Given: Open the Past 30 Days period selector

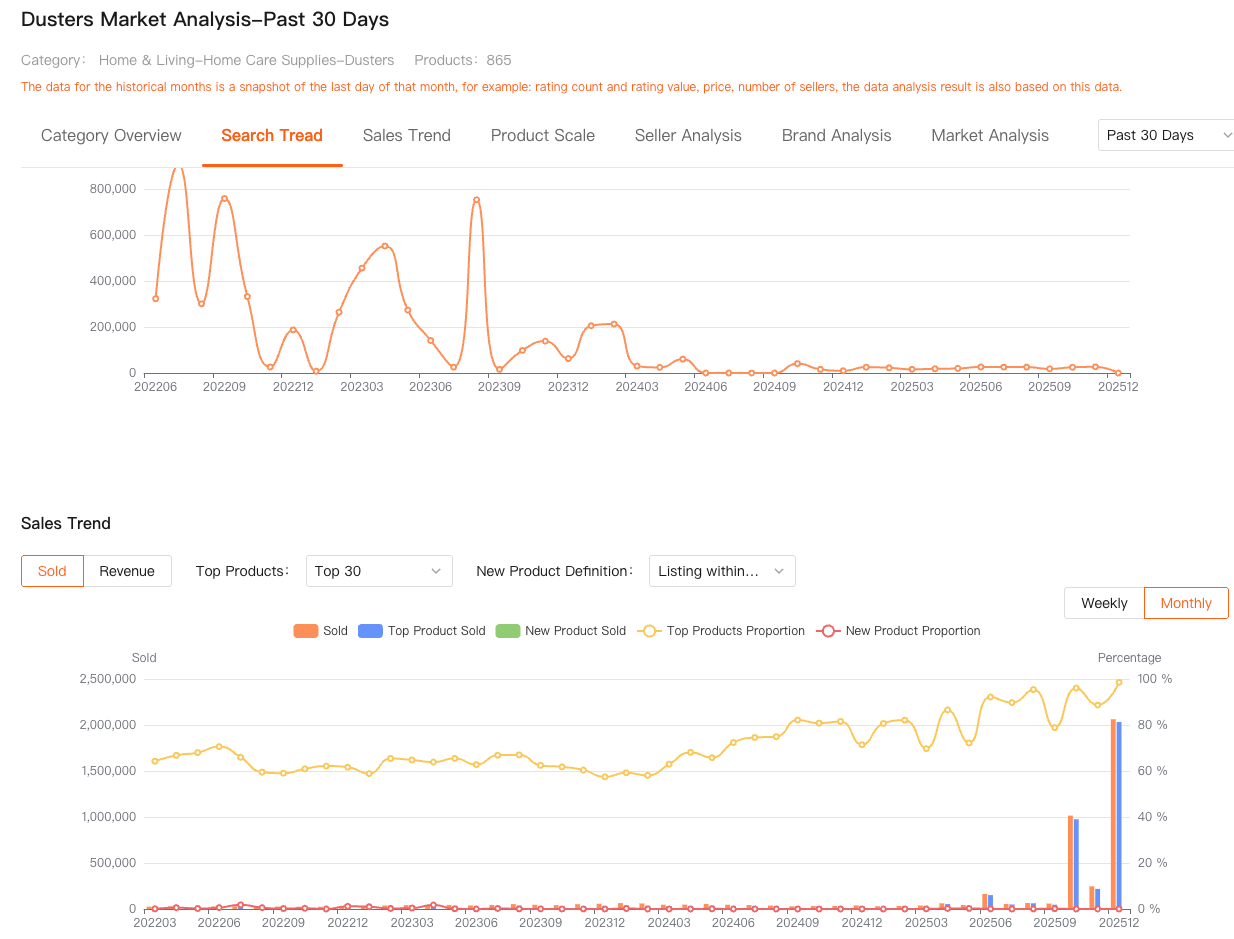Looking at the screenshot, I should point(1160,135).
